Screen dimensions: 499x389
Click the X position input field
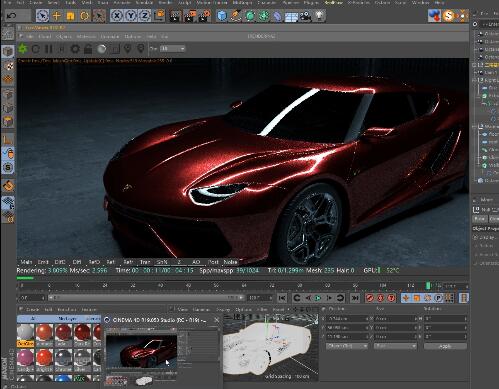pos(347,319)
